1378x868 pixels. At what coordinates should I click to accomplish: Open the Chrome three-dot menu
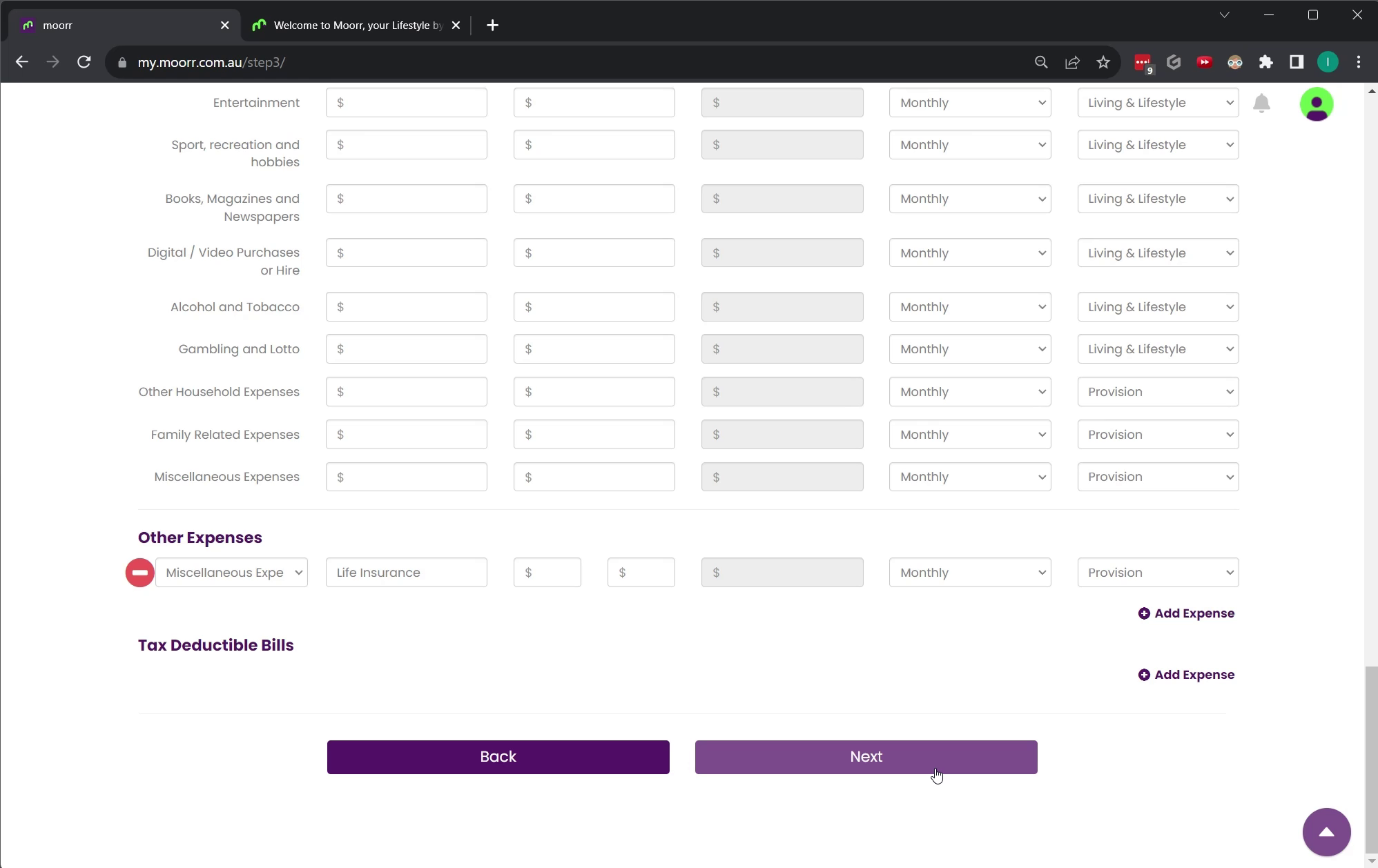point(1359,62)
